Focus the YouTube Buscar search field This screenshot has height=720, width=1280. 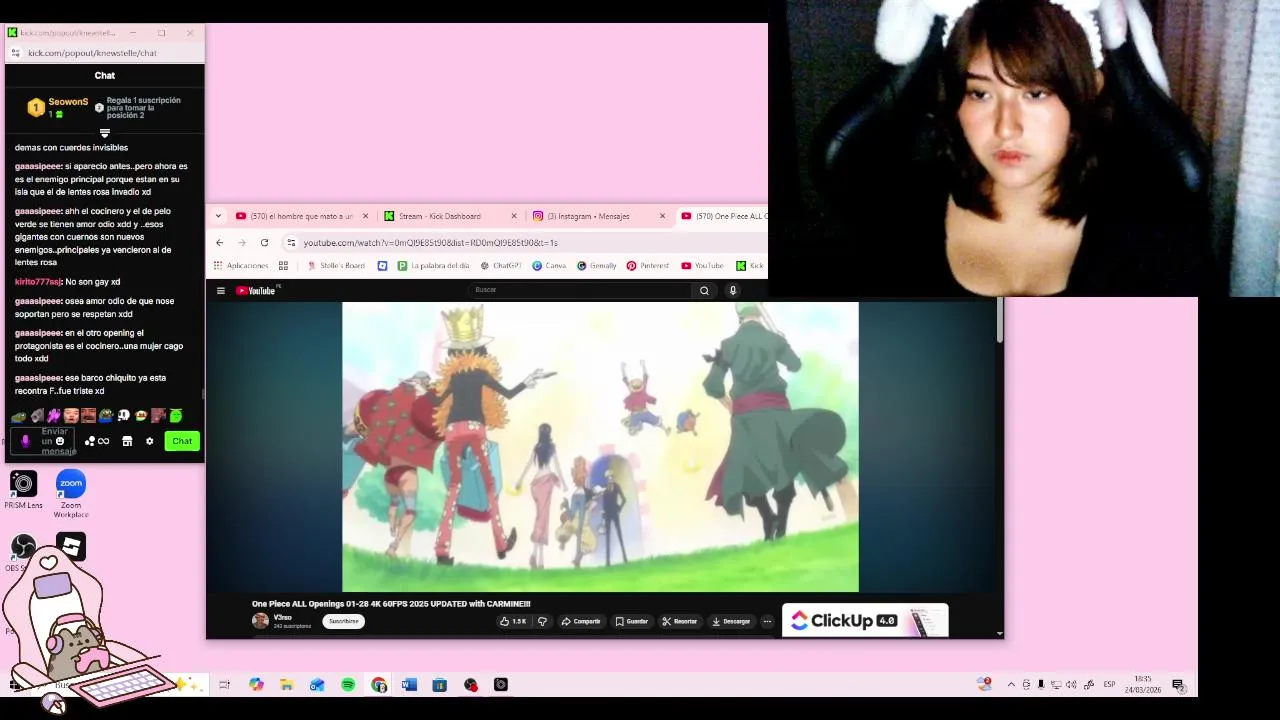click(x=580, y=290)
